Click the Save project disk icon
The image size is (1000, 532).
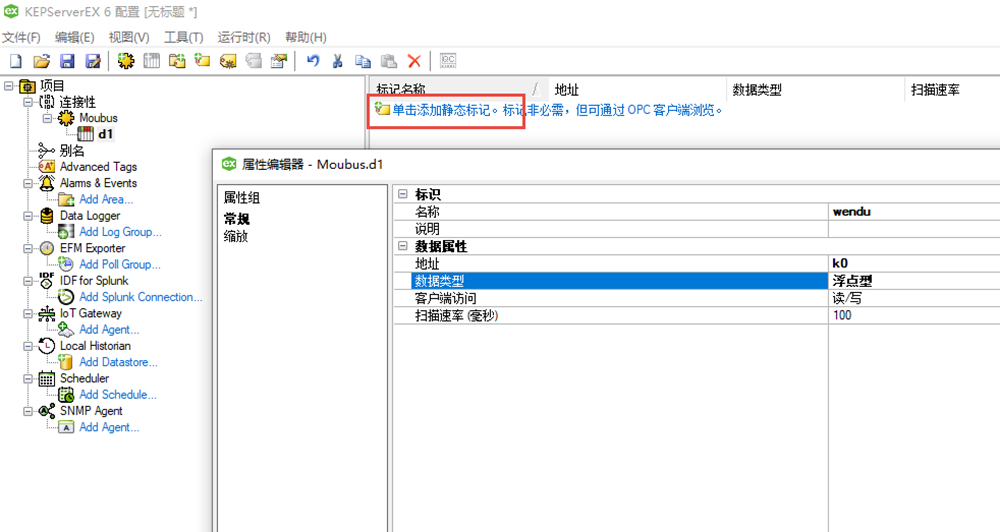coord(67,61)
